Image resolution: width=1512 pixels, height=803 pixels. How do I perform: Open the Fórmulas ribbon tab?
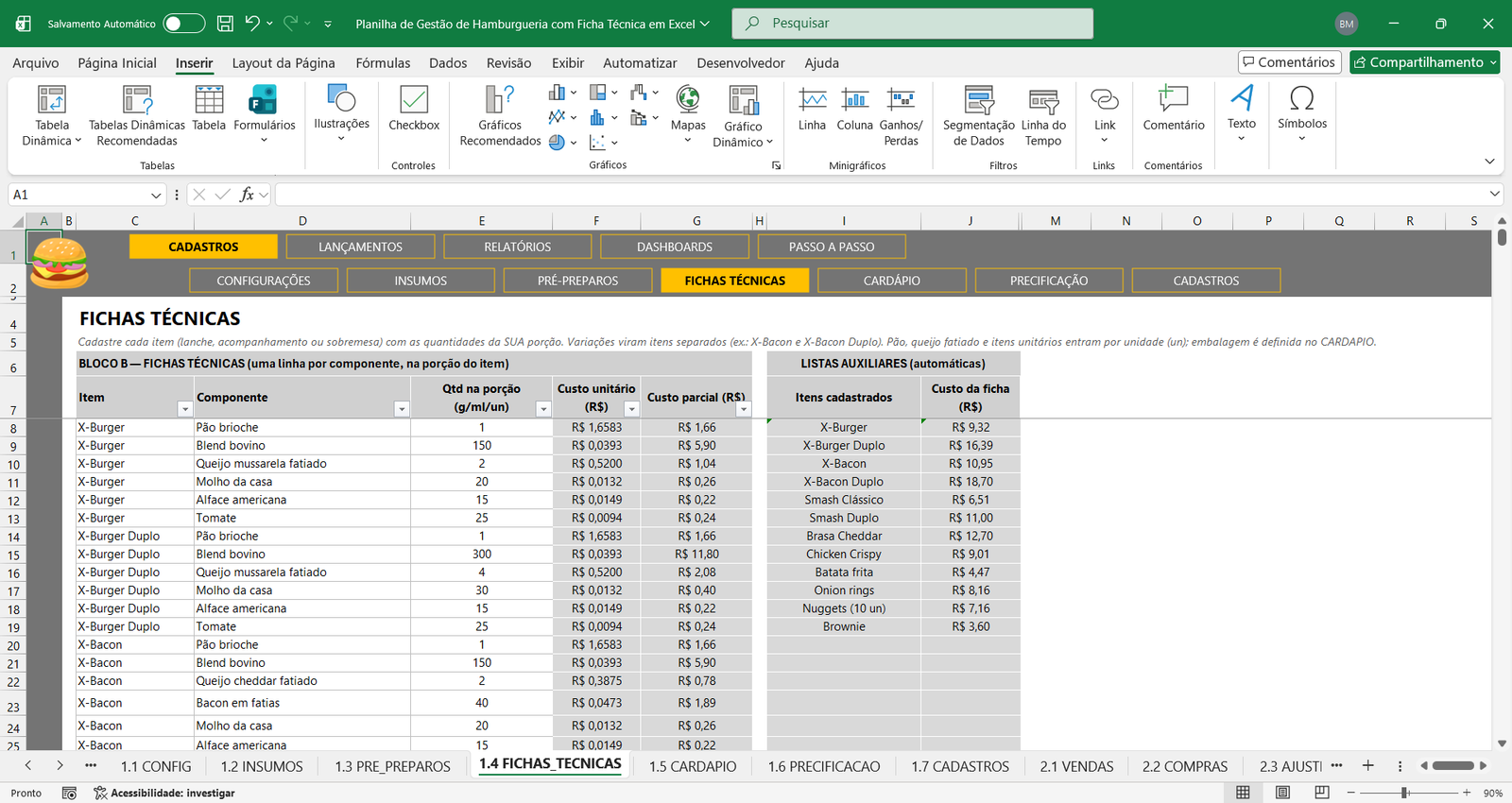pos(383,62)
